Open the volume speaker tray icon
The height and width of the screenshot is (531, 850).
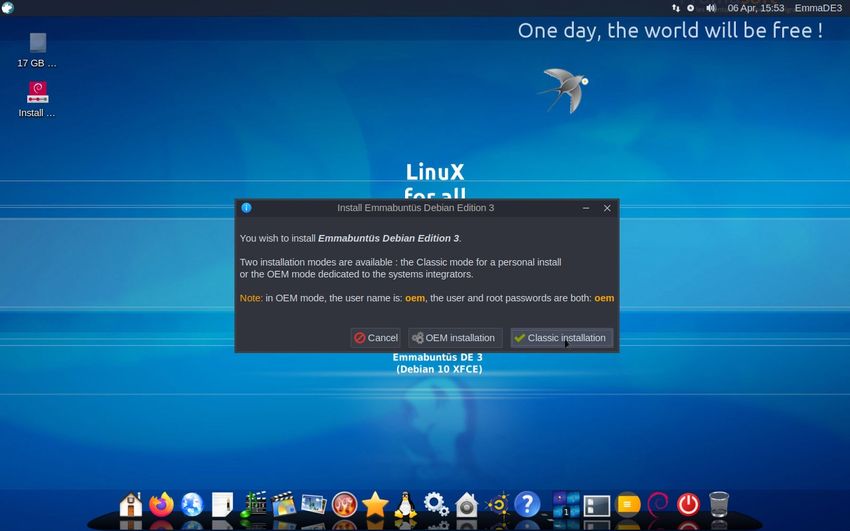click(x=711, y=8)
